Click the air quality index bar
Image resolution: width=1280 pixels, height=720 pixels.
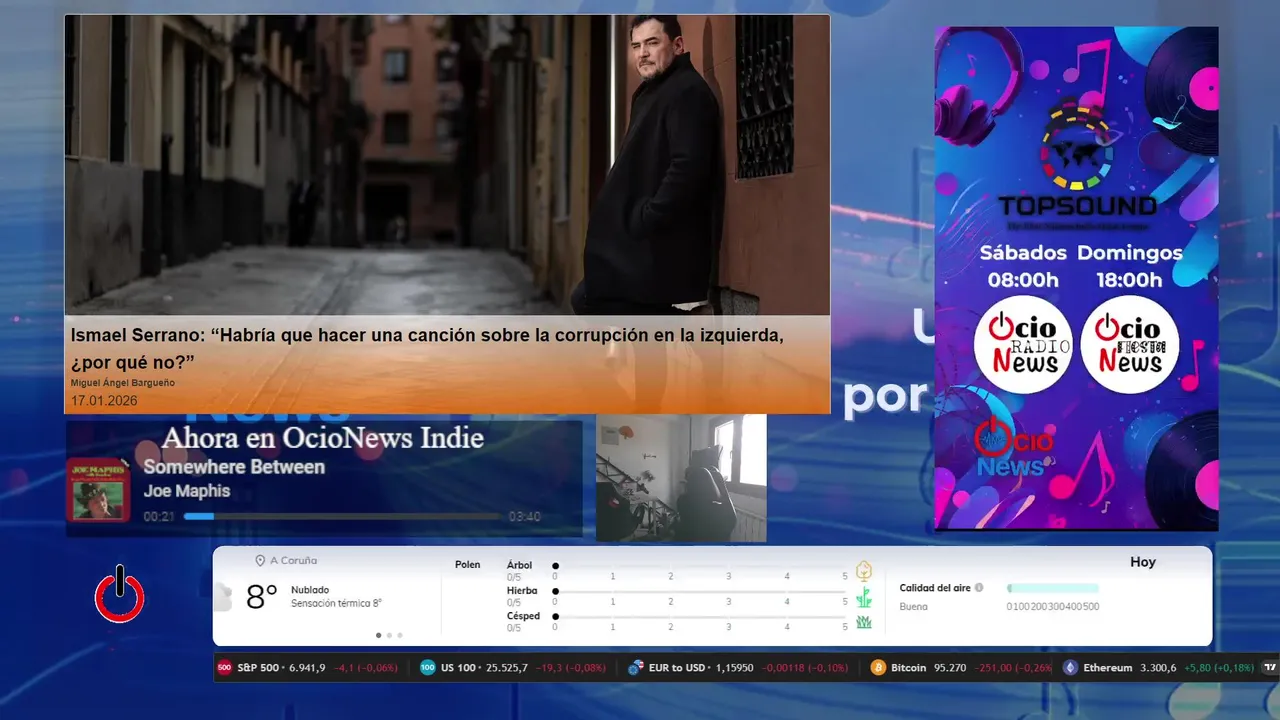tap(1053, 588)
